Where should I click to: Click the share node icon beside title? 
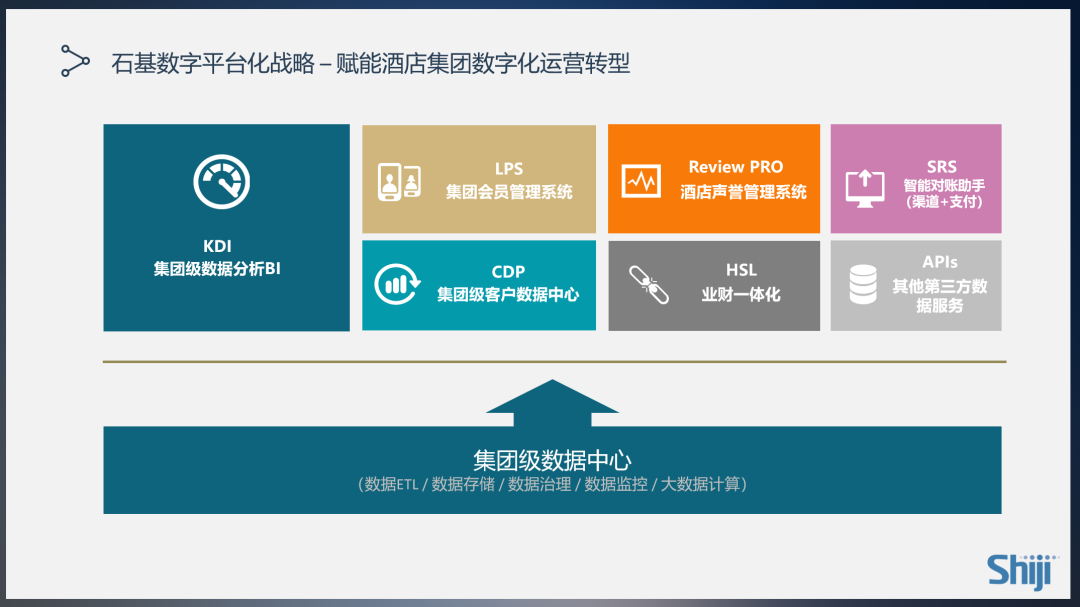click(x=75, y=61)
